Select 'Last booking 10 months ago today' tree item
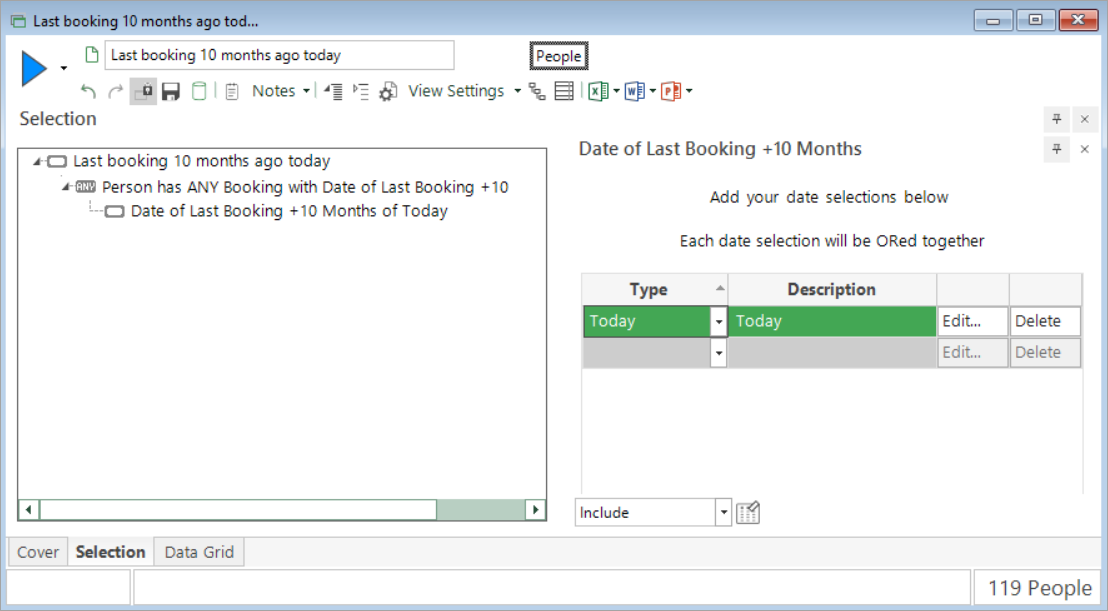The height and width of the screenshot is (611, 1108). point(201,161)
